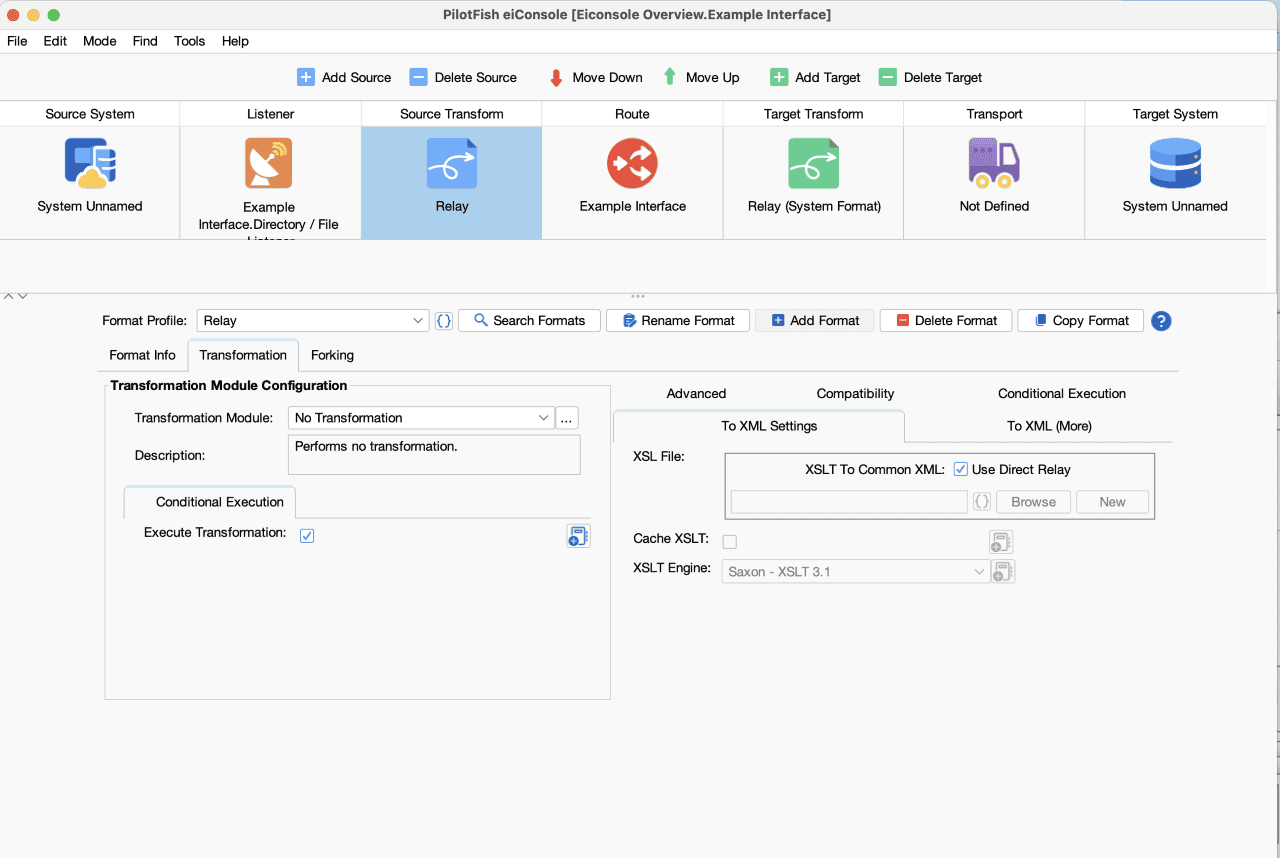Screen dimensions: 1280x858
Task: Click the Move Up green arrow
Action: (x=670, y=77)
